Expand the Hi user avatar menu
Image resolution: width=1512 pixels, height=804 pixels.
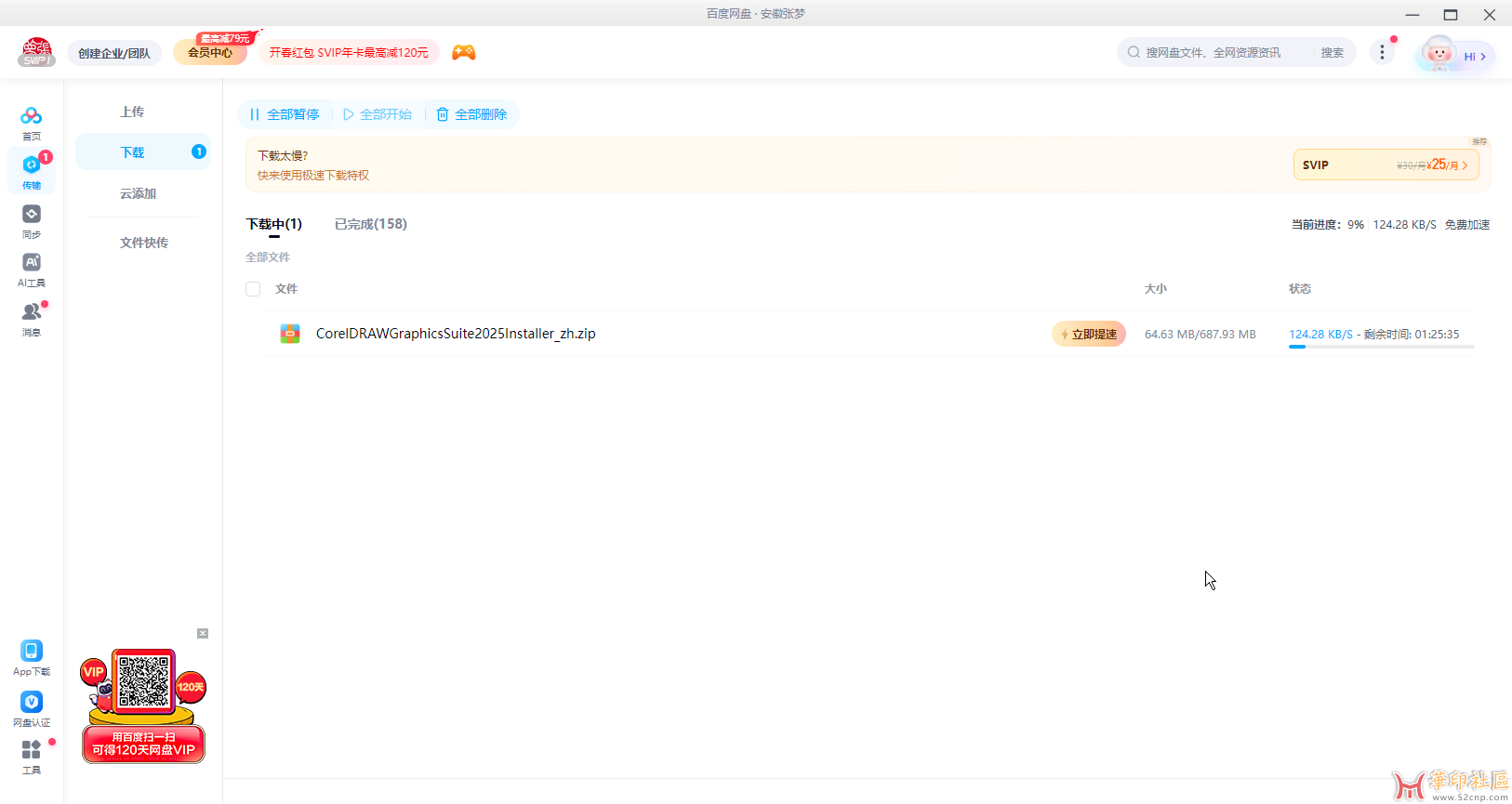pos(1455,55)
